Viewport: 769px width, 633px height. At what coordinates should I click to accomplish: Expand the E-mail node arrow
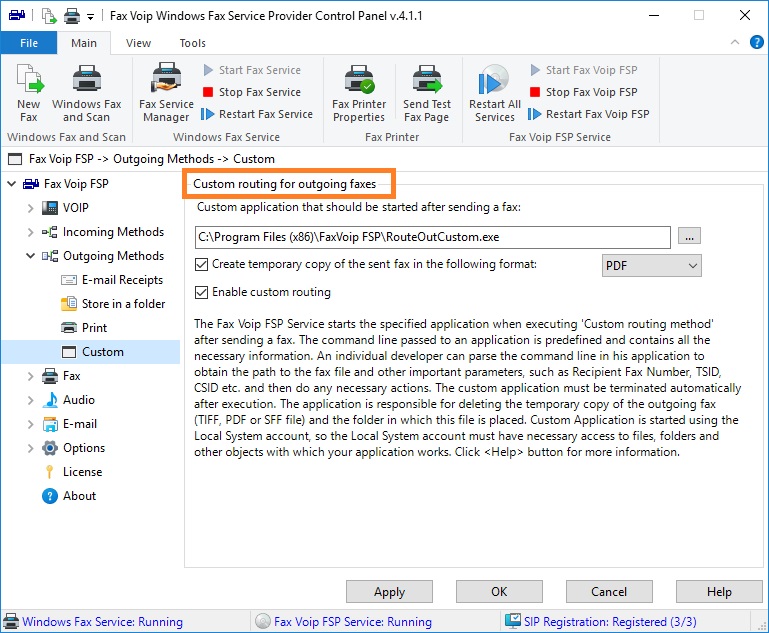30,424
